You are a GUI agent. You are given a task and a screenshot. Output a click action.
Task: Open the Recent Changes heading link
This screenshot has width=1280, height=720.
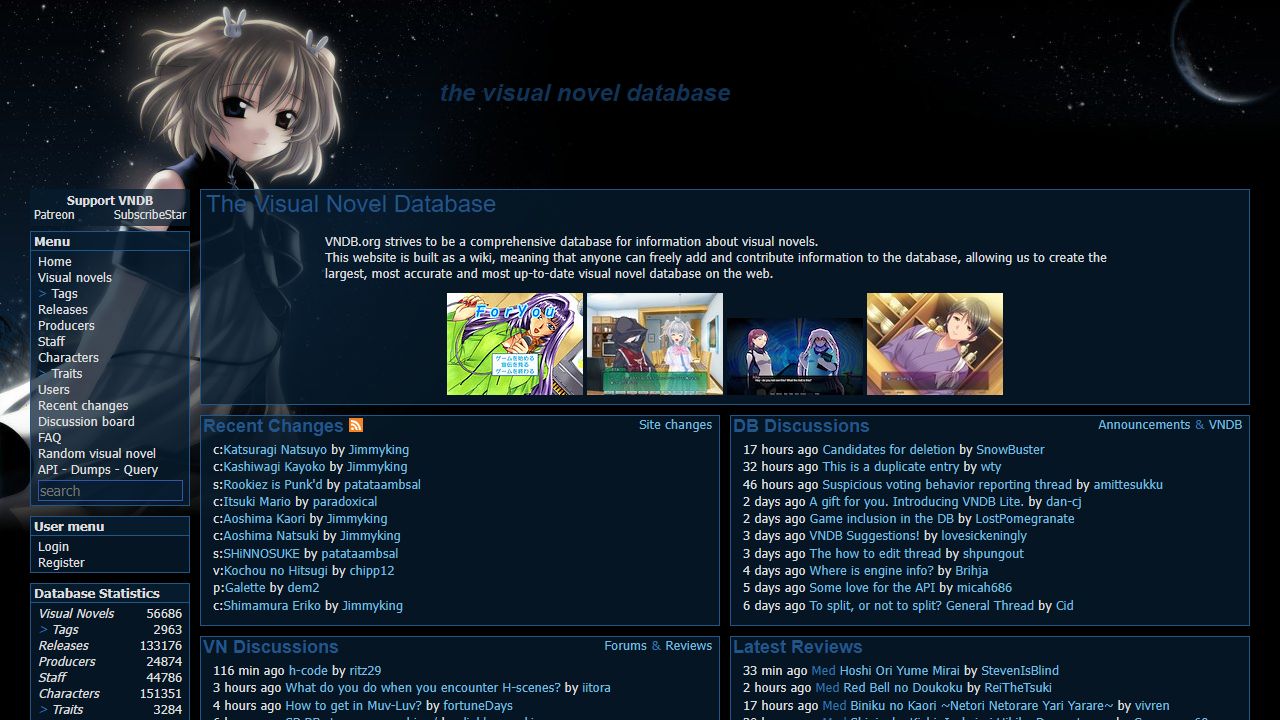coord(273,426)
